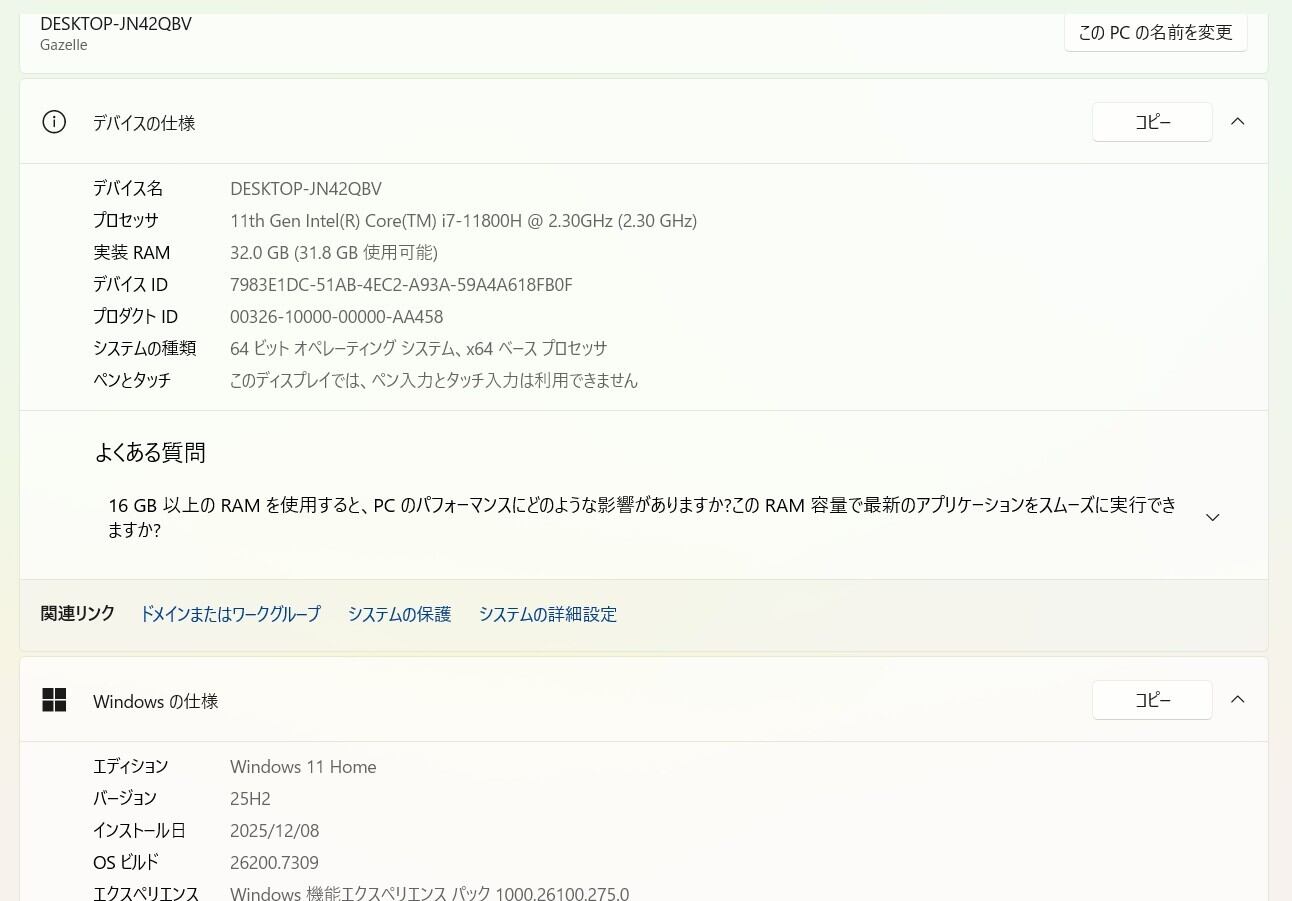Copy the デバイスの仕様 details

[1152, 122]
